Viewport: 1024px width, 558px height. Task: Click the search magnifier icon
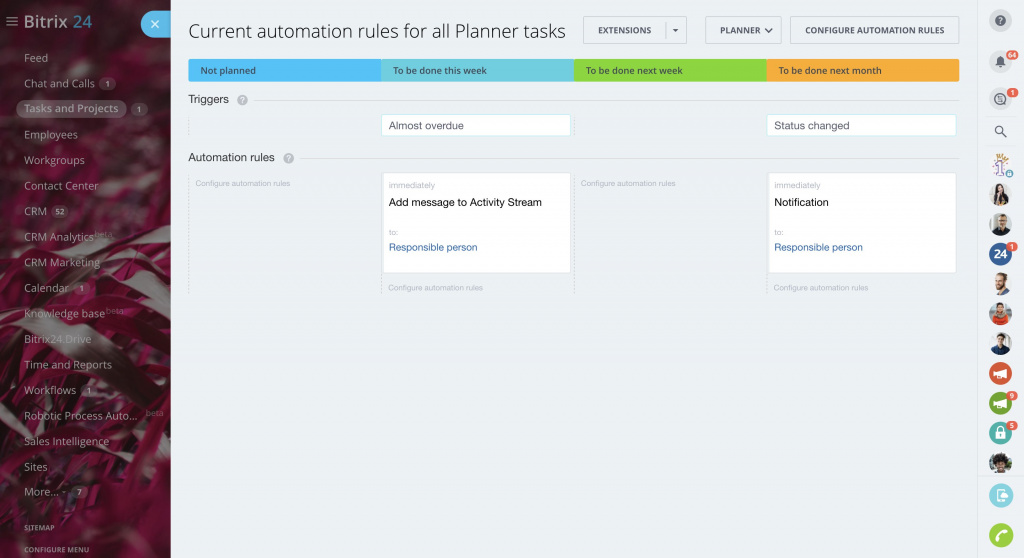1000,131
